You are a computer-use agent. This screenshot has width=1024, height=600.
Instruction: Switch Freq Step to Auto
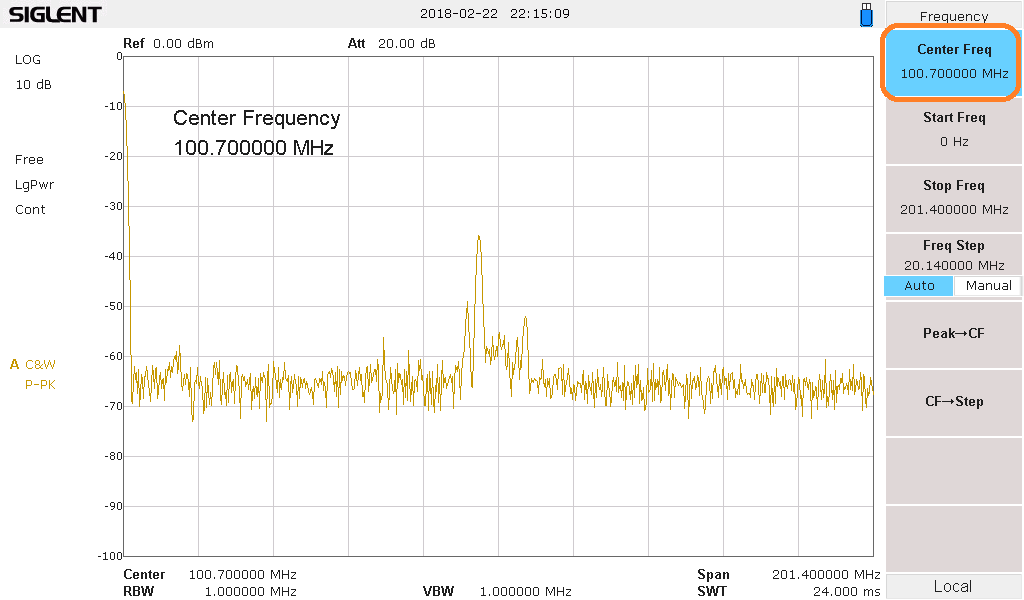[x=919, y=286]
